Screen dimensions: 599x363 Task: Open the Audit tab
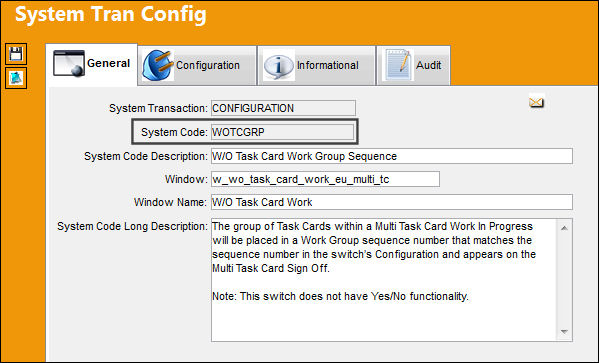(x=414, y=65)
